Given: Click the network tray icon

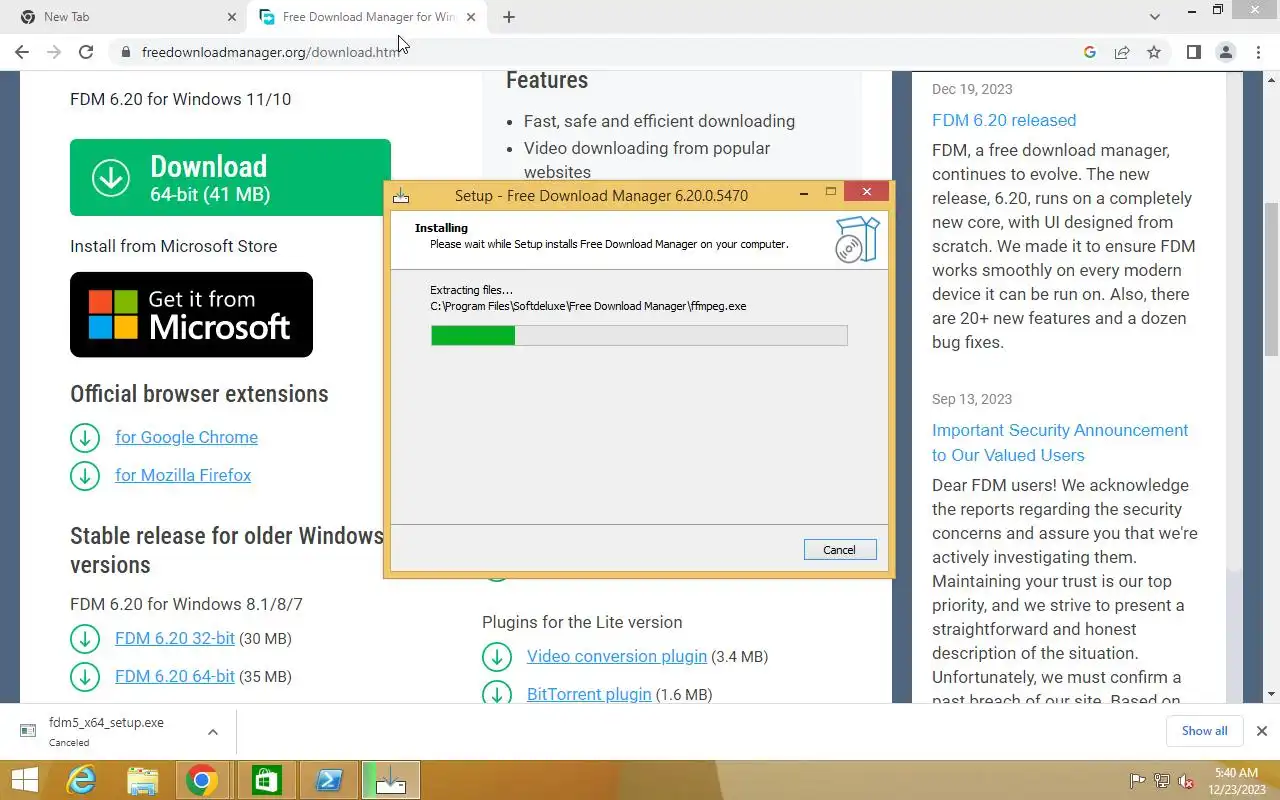Looking at the screenshot, I should point(1162,781).
